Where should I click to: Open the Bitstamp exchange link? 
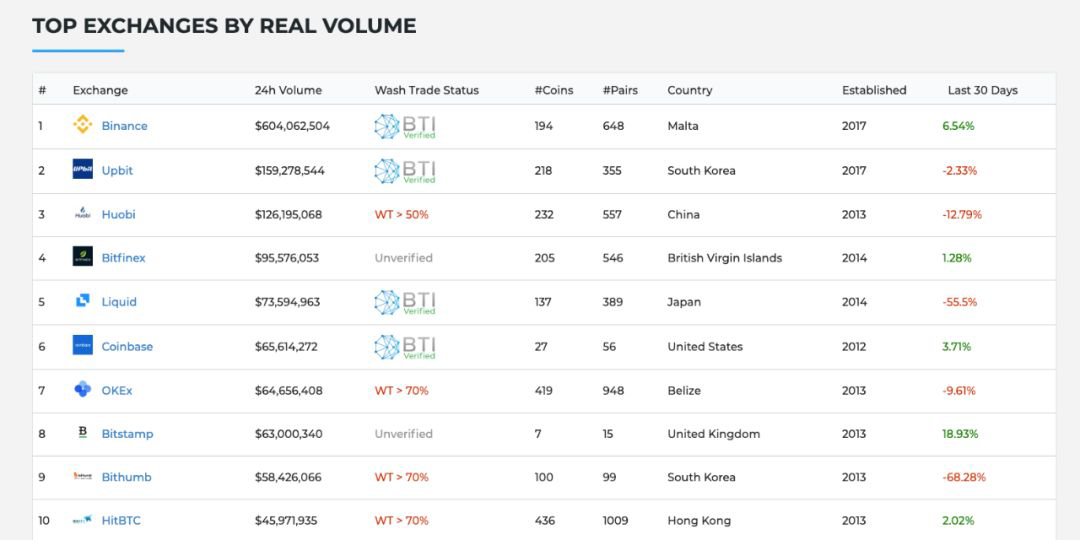127,434
